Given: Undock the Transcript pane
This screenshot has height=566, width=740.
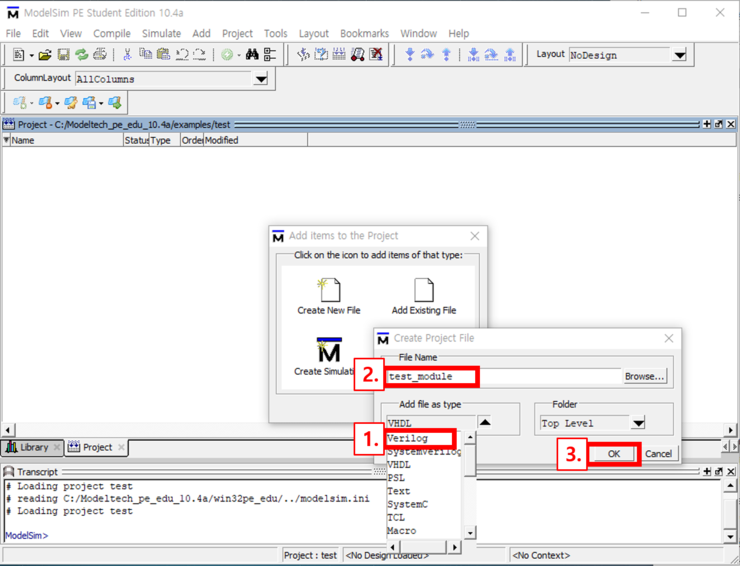Looking at the screenshot, I should click(718, 471).
